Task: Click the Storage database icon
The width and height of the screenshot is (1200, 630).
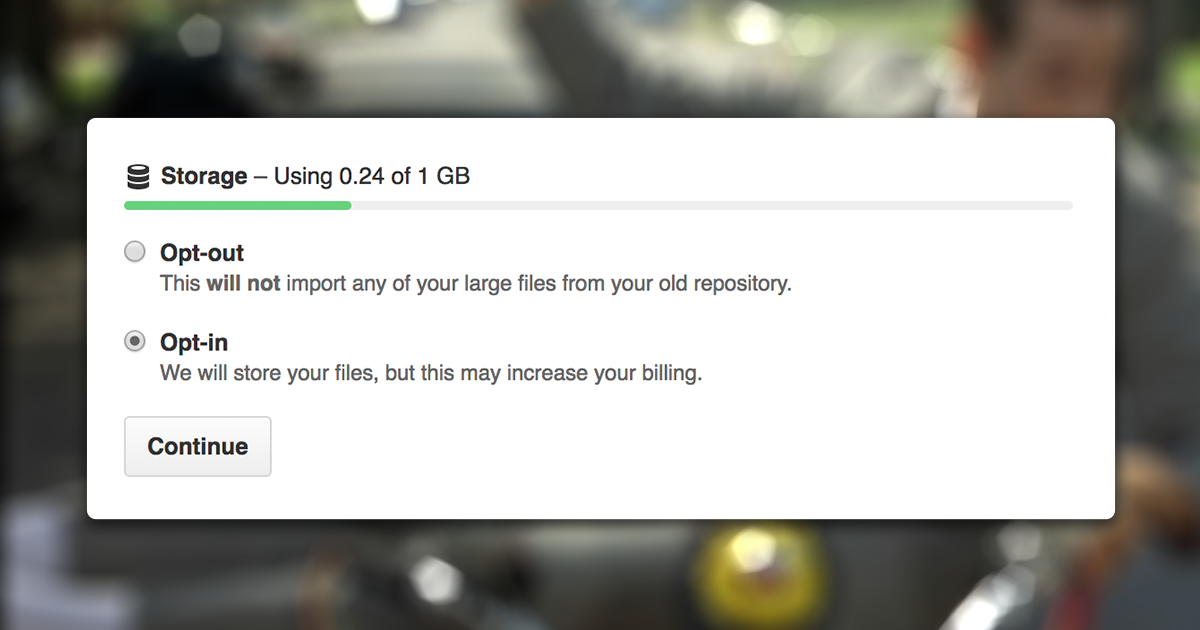Action: tap(138, 177)
